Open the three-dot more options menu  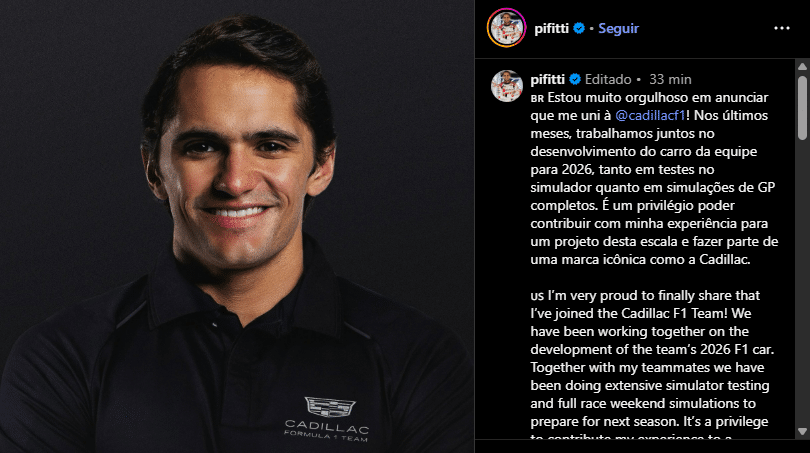pos(782,28)
